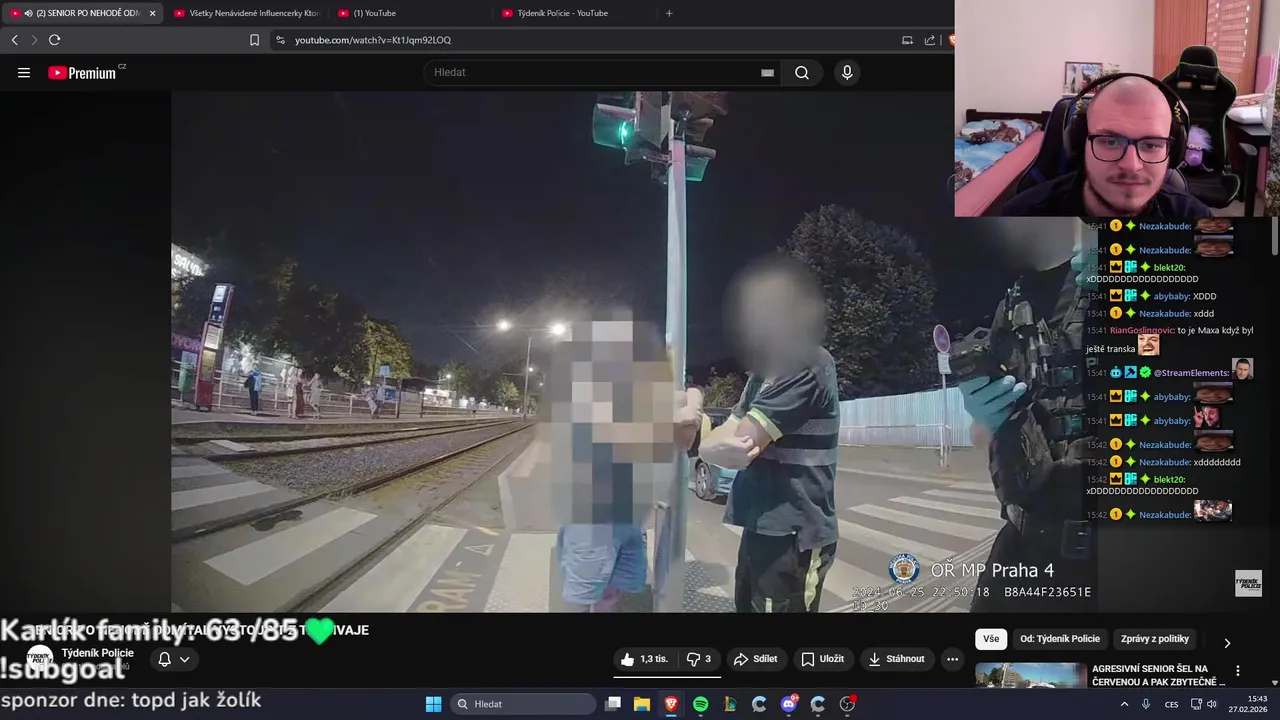
Task: Bookmark this page with the bookmark icon
Action: [x=254, y=40]
